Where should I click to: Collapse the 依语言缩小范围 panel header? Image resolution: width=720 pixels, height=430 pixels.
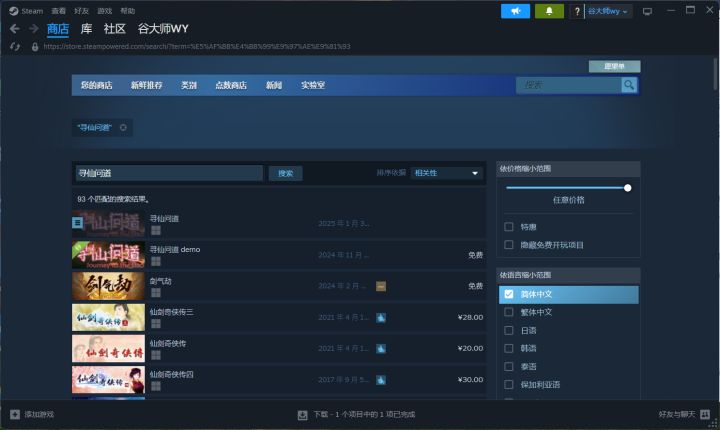coord(568,275)
